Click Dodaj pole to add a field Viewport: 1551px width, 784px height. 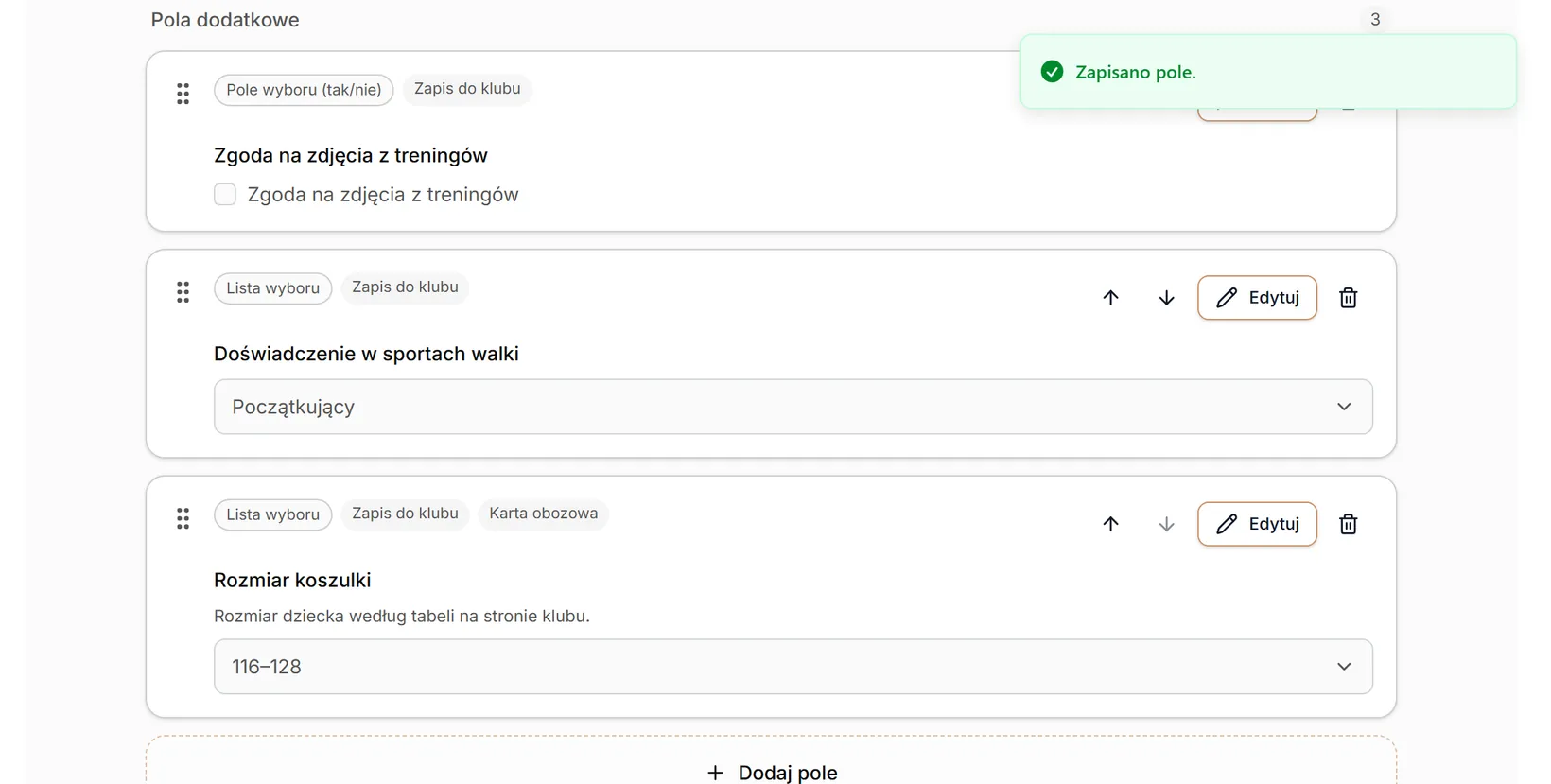[771, 773]
